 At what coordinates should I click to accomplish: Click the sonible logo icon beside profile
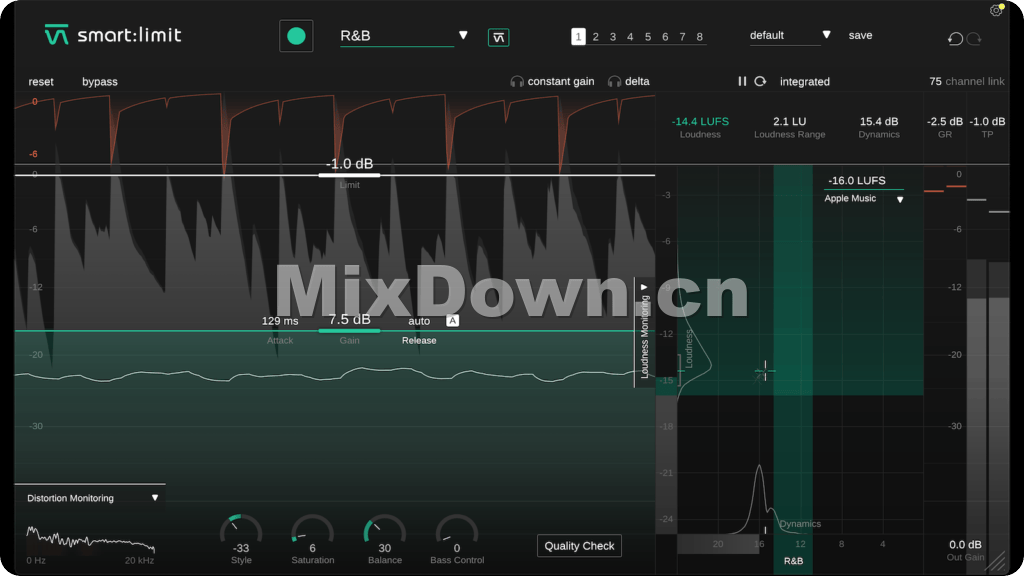[498, 37]
